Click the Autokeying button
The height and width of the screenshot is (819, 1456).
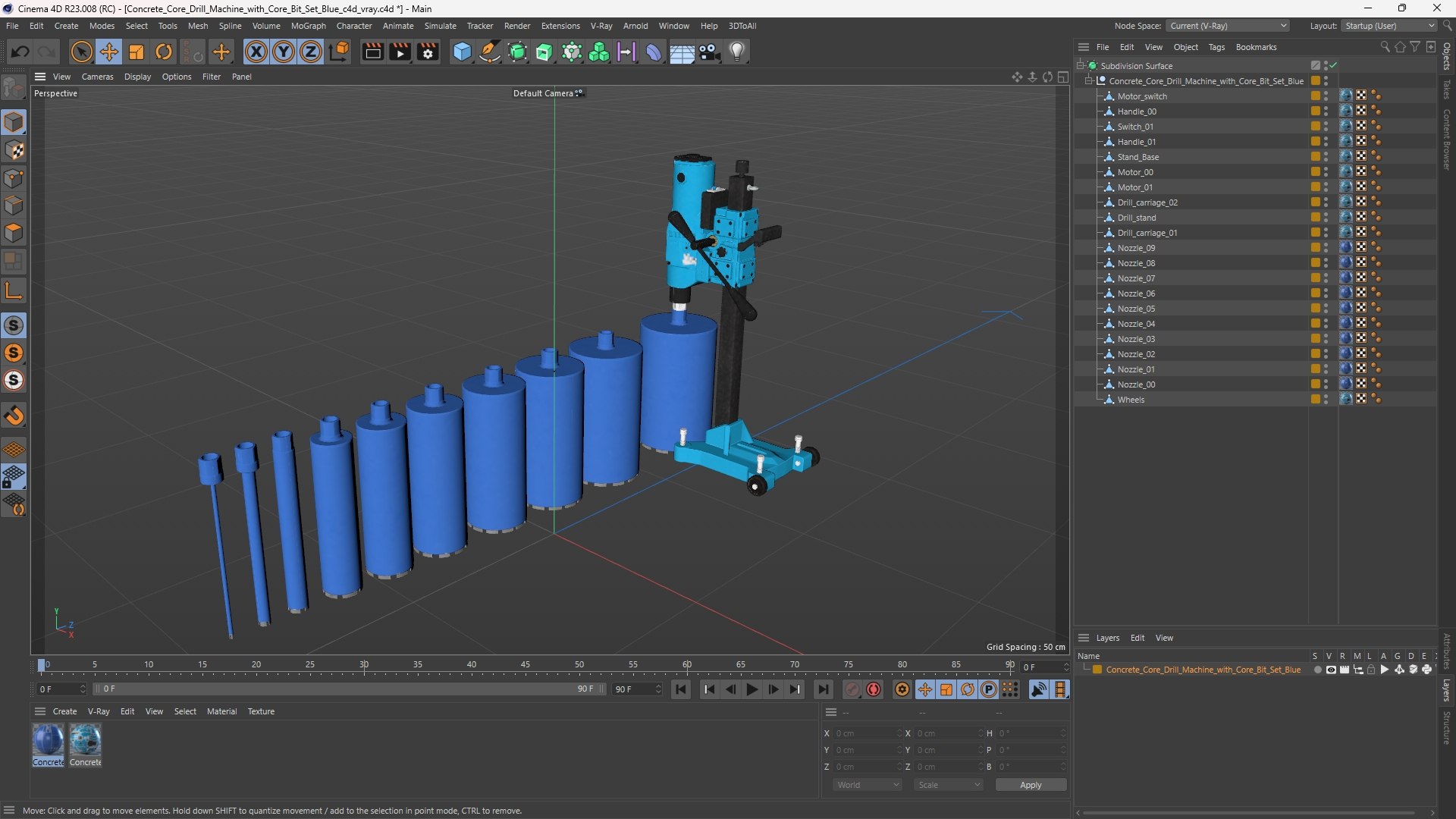click(x=874, y=689)
